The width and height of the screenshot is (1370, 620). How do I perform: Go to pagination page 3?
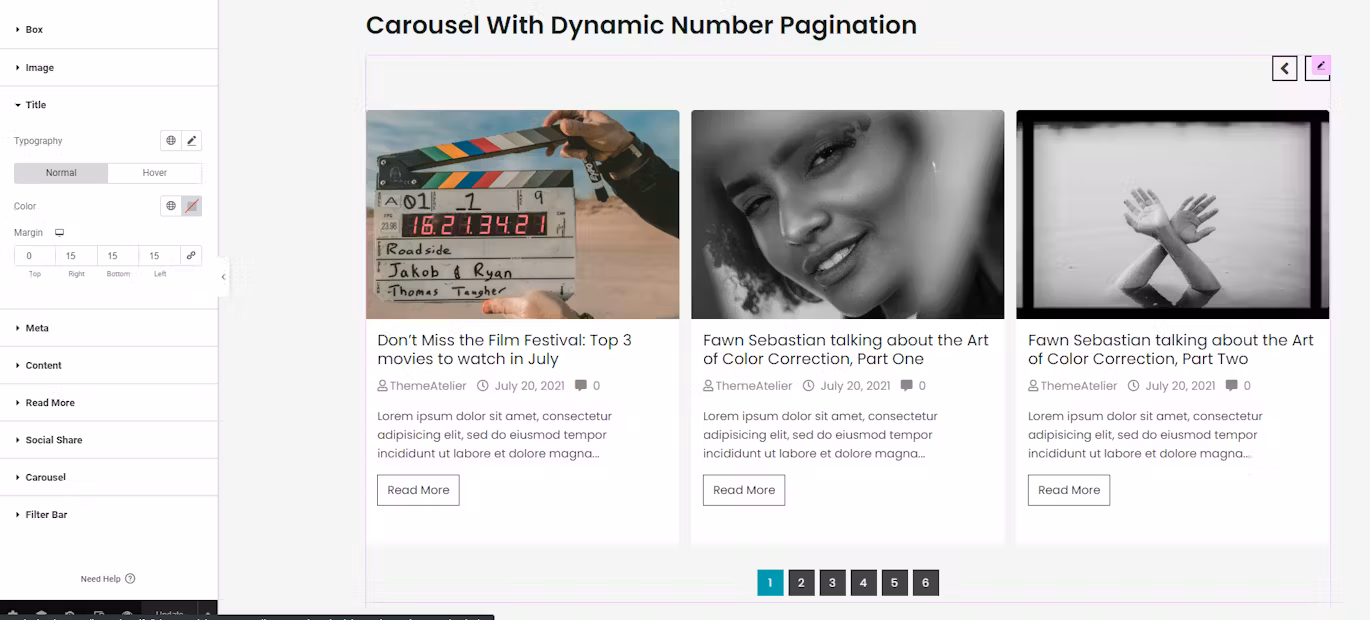click(832, 583)
